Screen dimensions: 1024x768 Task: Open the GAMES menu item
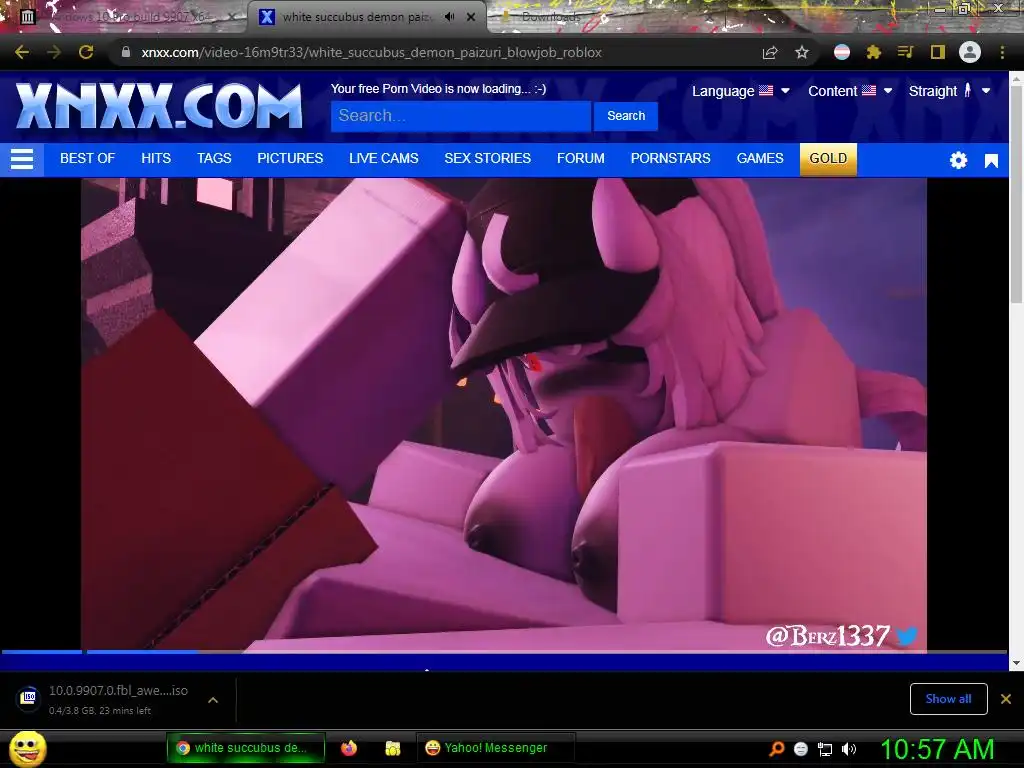click(x=760, y=159)
